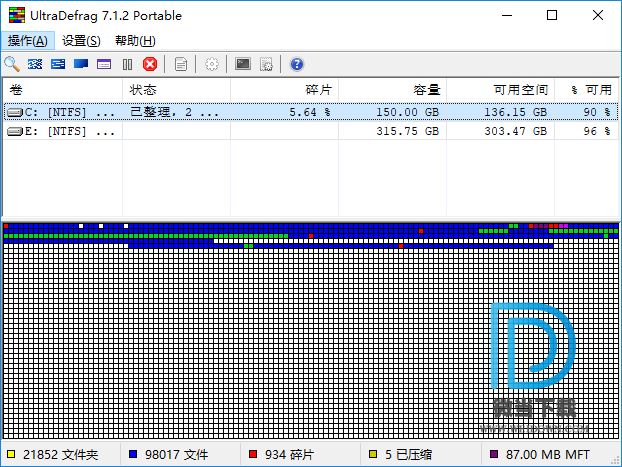Click the window resize grip in the status bar

[x=616, y=460]
